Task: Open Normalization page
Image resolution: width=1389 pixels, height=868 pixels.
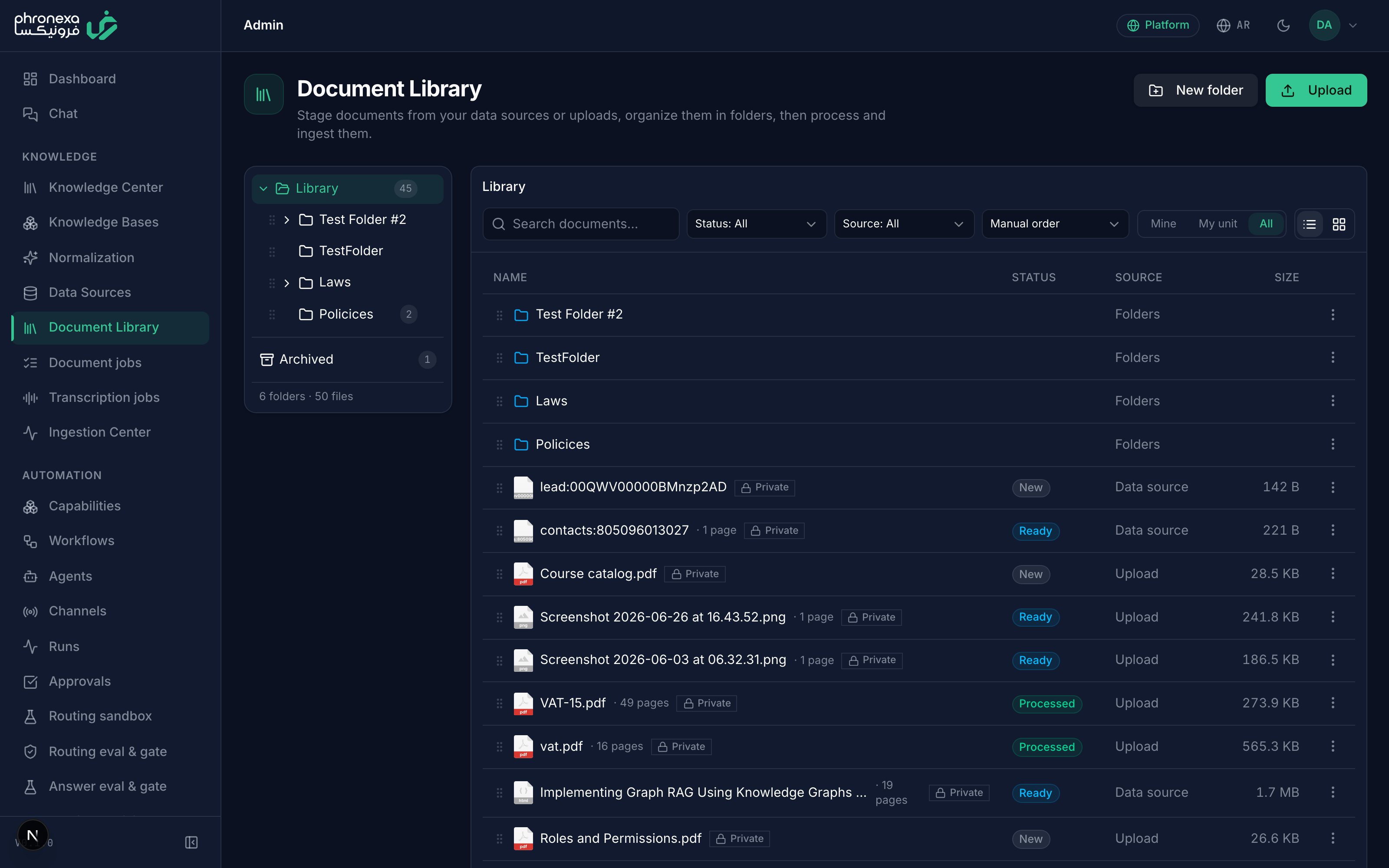Action: (x=110, y=257)
